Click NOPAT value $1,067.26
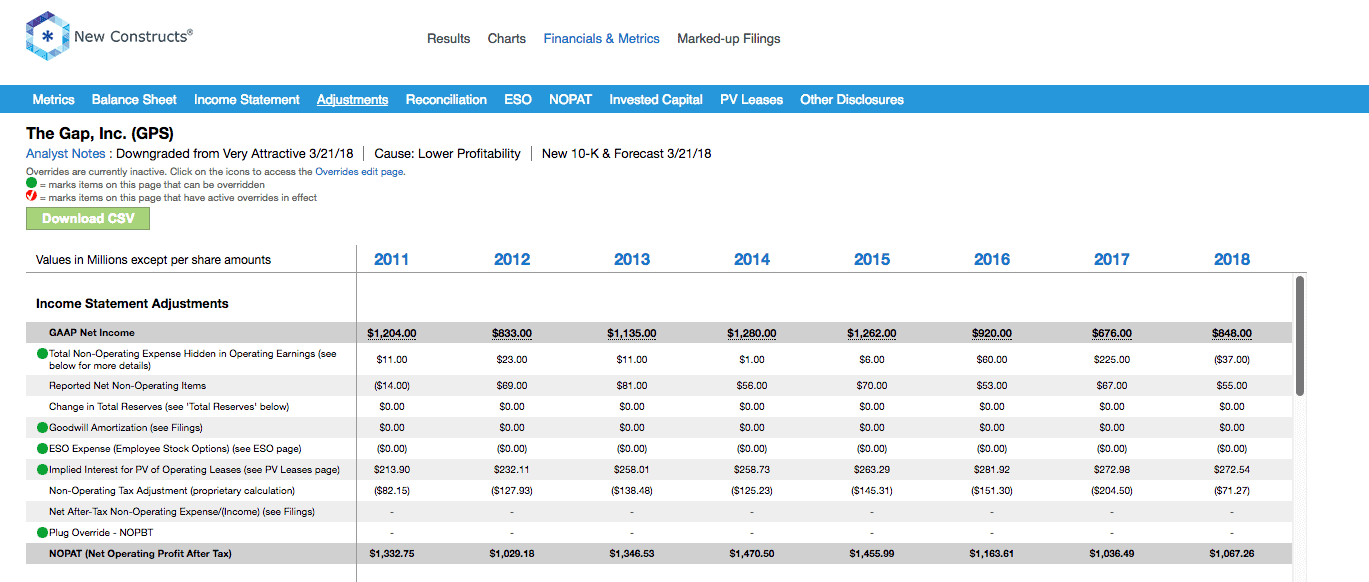1369x582 pixels. pos(1231,553)
